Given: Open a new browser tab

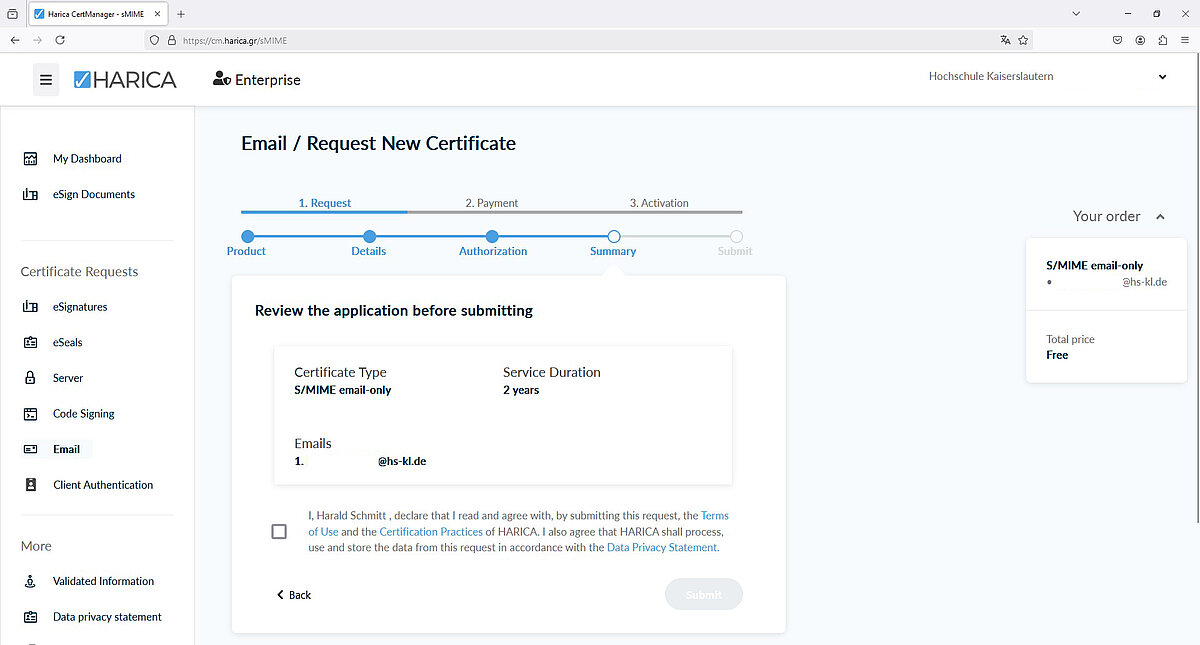Looking at the screenshot, I should (x=181, y=14).
